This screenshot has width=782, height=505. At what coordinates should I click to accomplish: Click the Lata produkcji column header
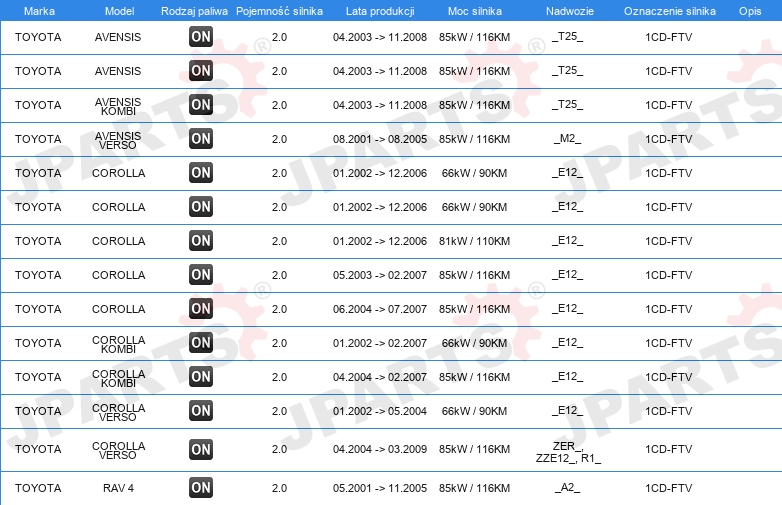pyautogui.click(x=380, y=11)
